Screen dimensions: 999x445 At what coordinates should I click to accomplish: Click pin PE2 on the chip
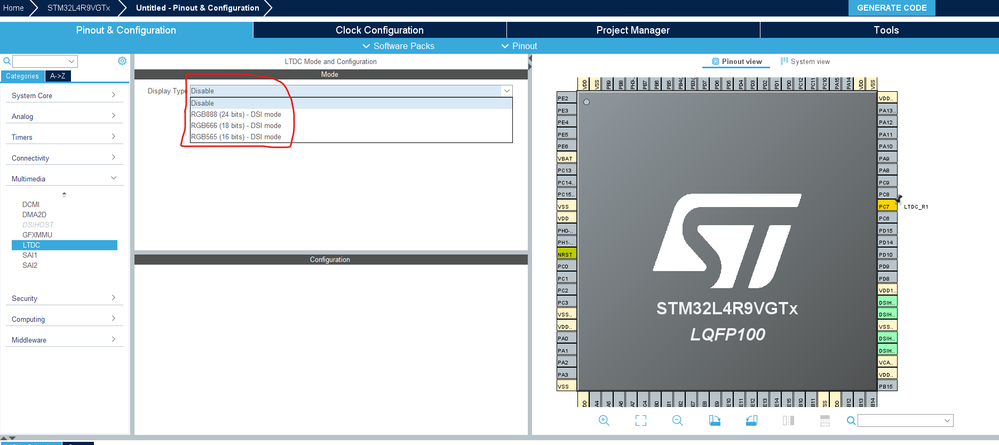pyautogui.click(x=566, y=98)
